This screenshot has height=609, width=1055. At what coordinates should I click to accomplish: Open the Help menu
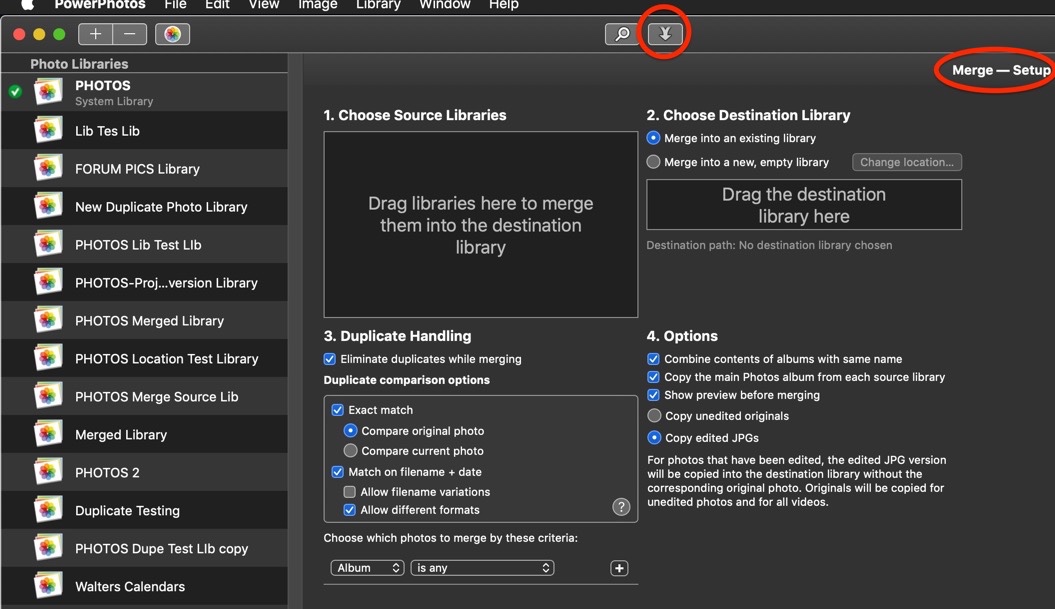click(x=503, y=5)
